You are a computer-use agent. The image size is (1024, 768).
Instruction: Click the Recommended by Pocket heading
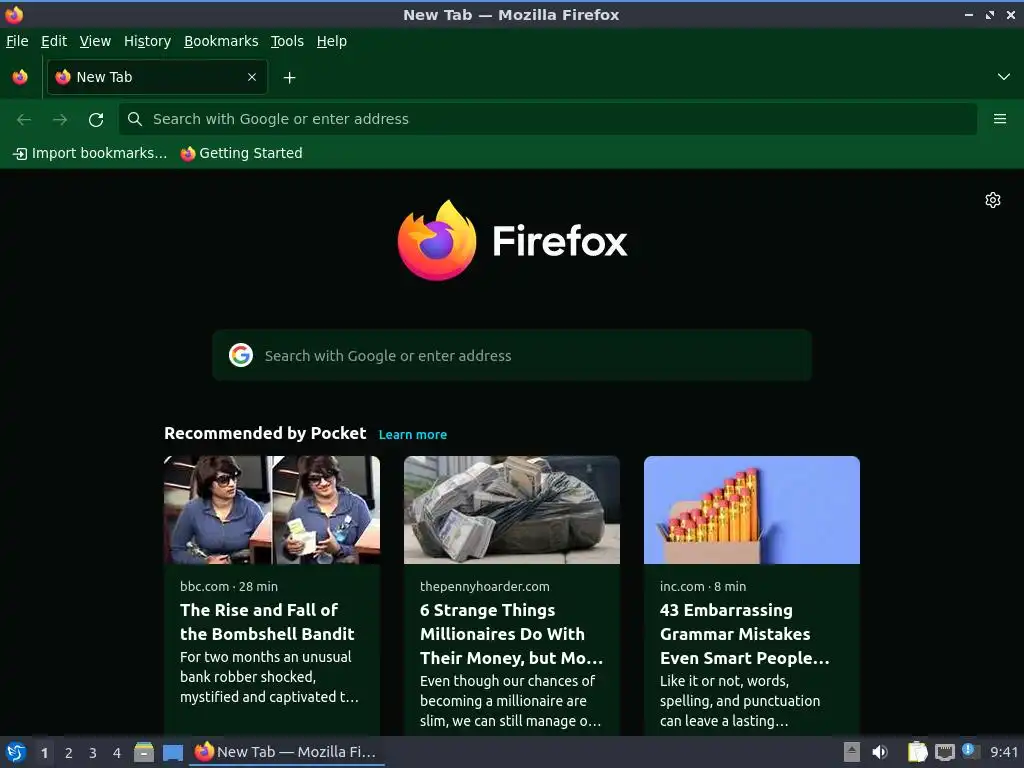click(265, 434)
